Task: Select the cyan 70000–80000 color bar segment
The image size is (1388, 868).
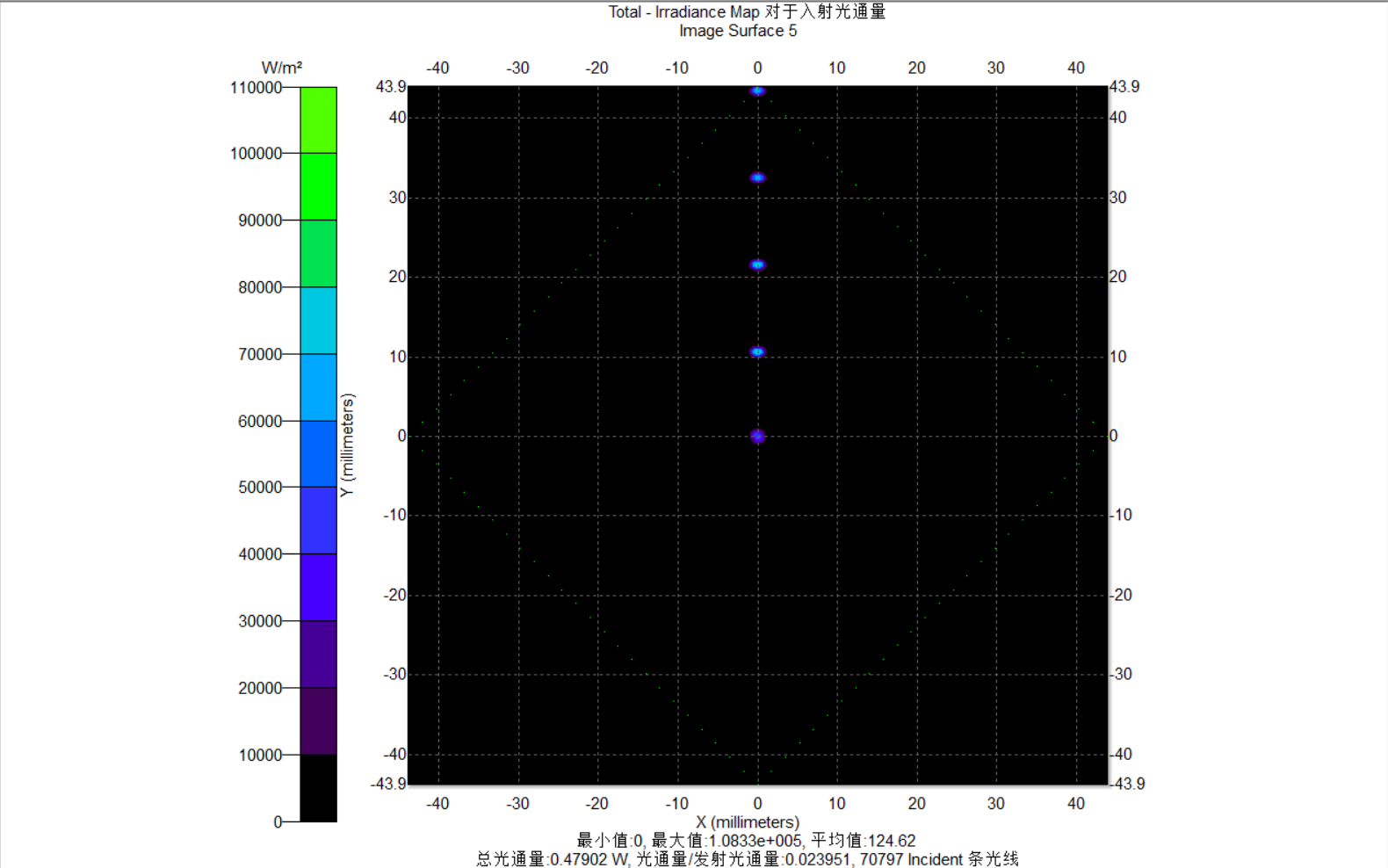Action: pyautogui.click(x=318, y=321)
